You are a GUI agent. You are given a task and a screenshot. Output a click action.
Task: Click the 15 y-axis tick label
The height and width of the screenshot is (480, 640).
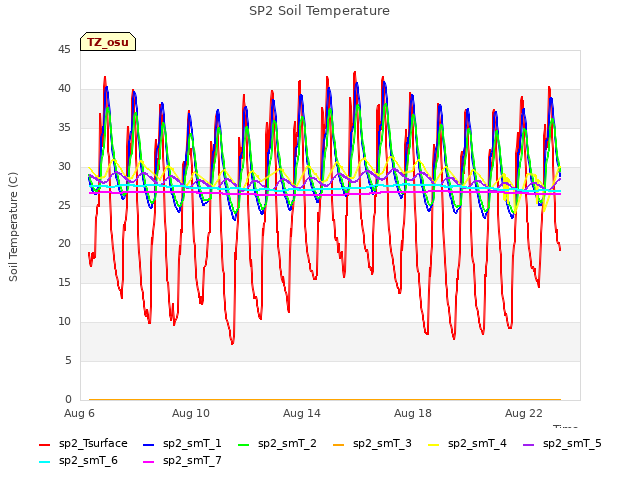[x=64, y=282]
